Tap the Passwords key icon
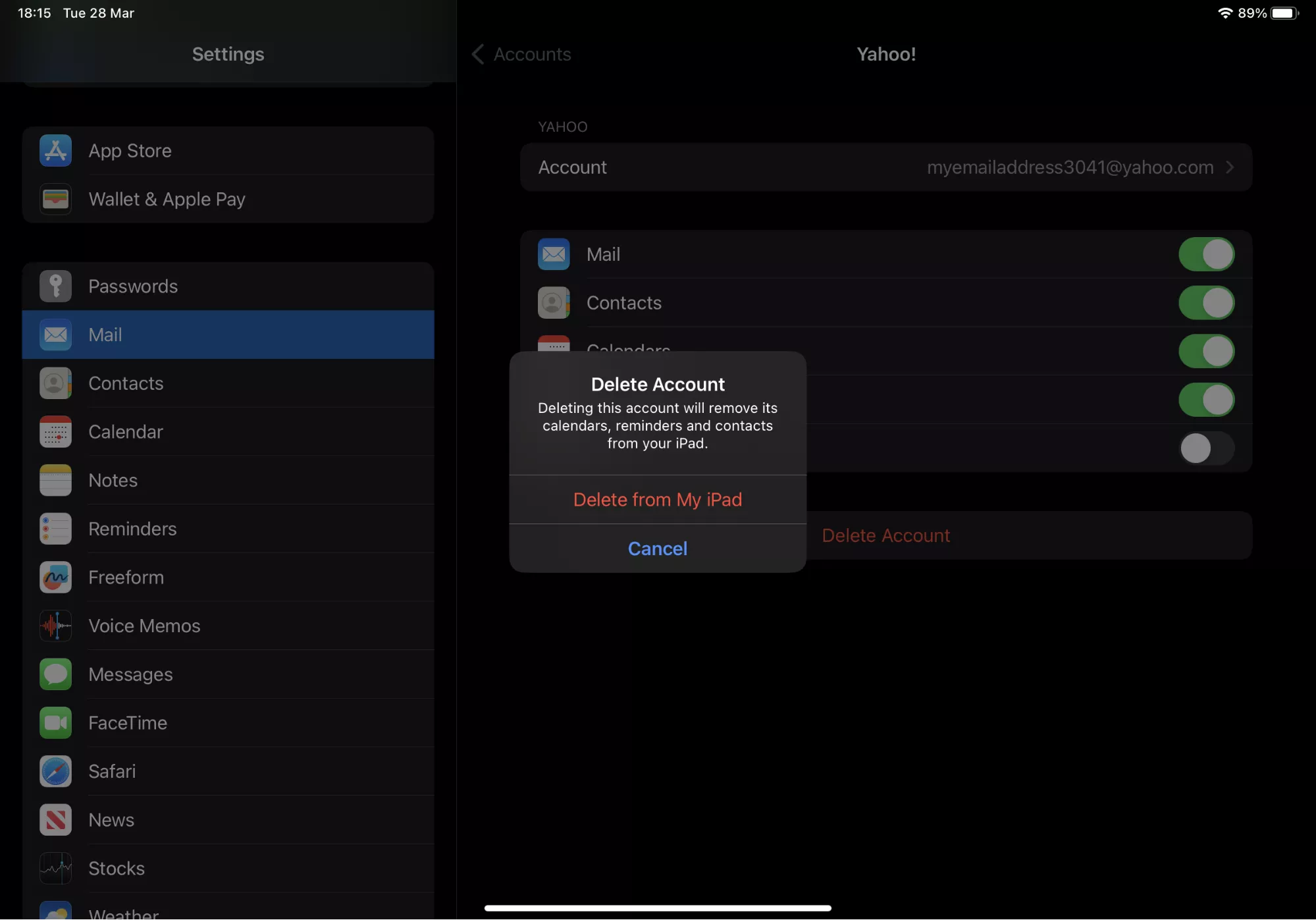Image resolution: width=1316 pixels, height=920 pixels. [x=55, y=286]
